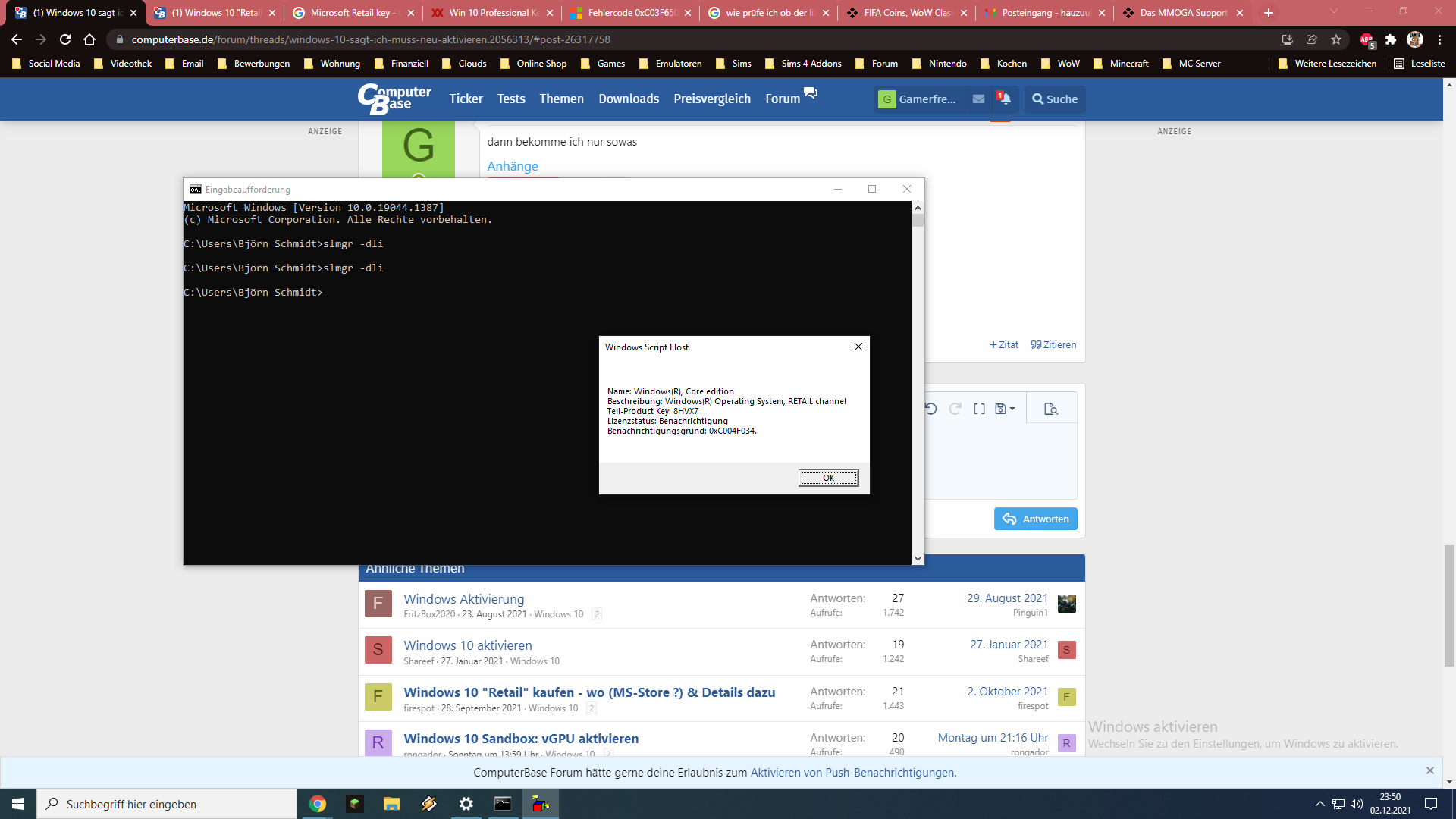Open the Adblock Plus extension icon
This screenshot has width=1456, height=819.
point(1367,39)
